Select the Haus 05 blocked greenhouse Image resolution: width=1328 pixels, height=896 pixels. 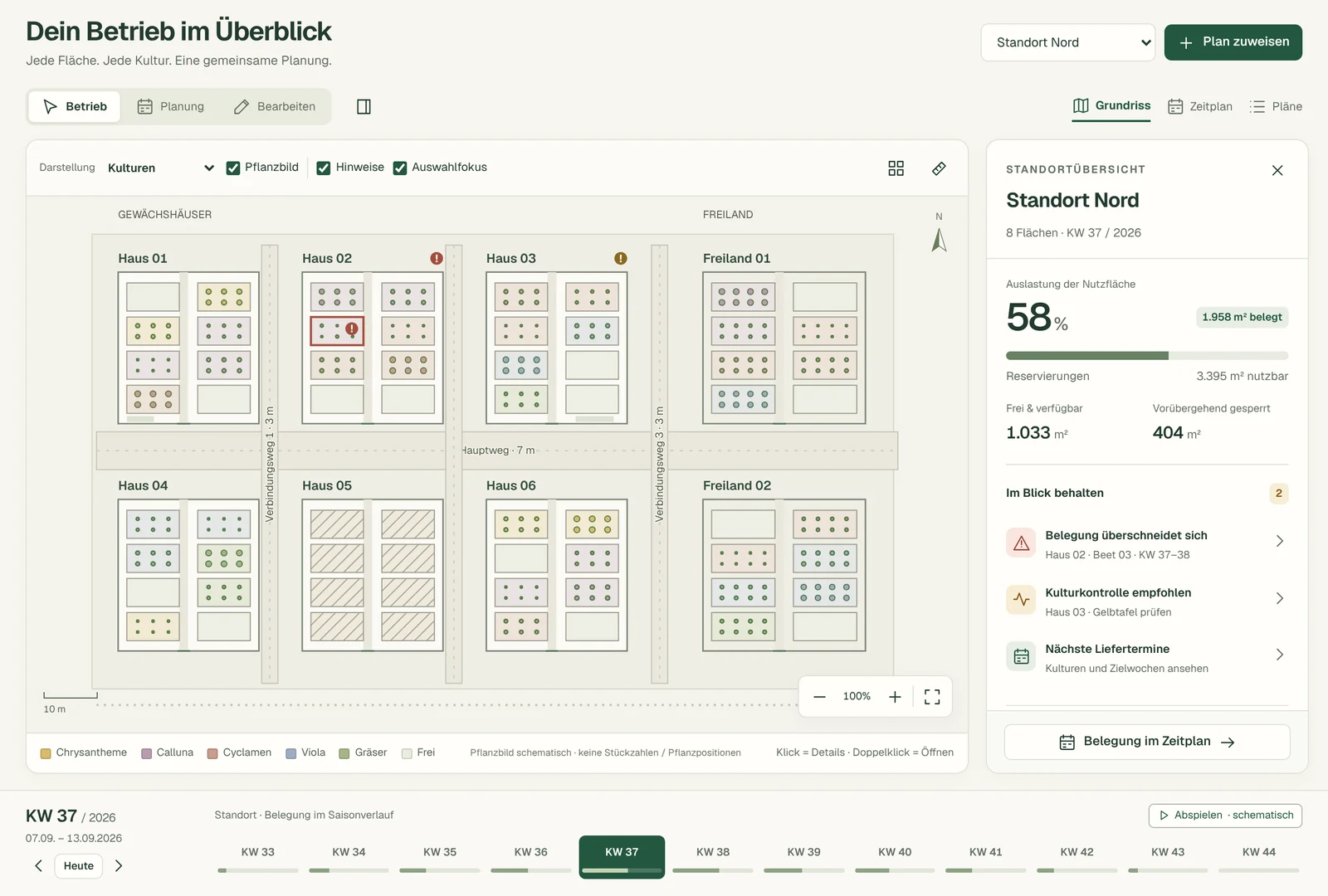click(x=373, y=575)
